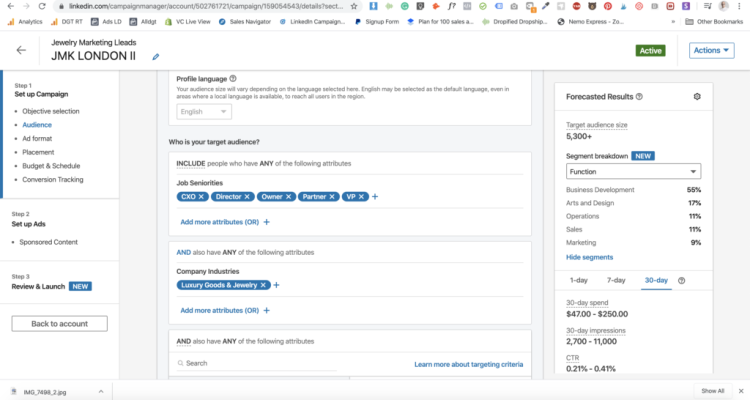Image resolution: width=750 pixels, height=400 pixels.
Task: Click the Active status badge
Action: tap(650, 51)
